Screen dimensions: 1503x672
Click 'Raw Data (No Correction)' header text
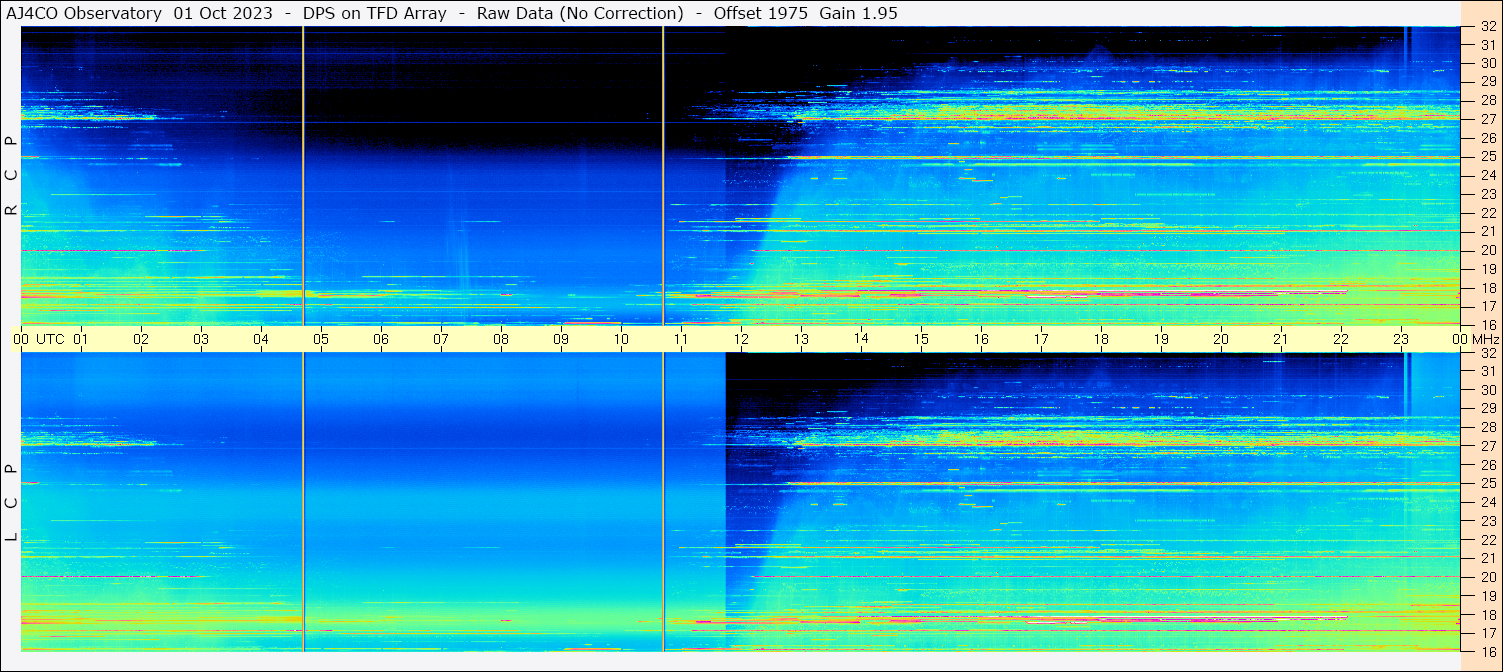point(580,13)
